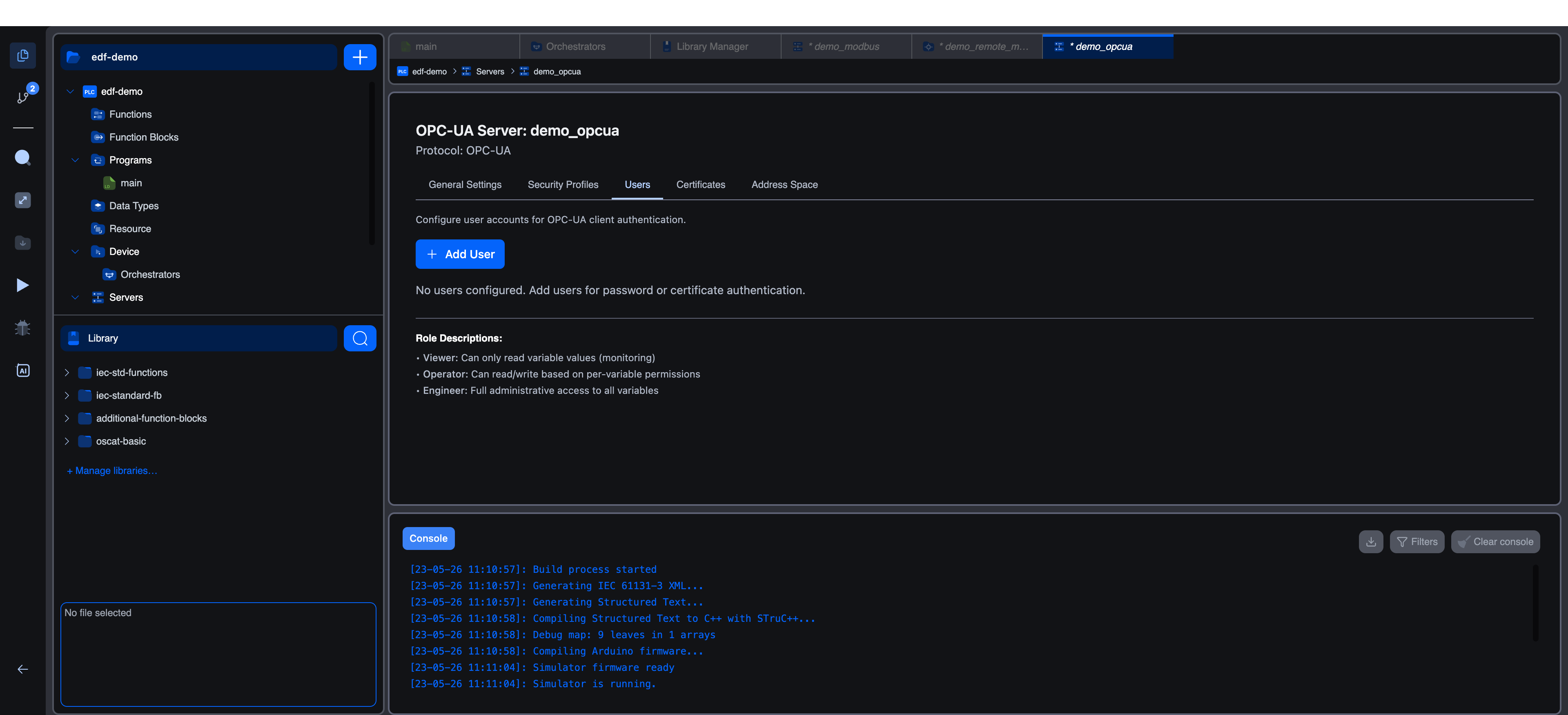Click the Library header book icon

click(x=73, y=338)
